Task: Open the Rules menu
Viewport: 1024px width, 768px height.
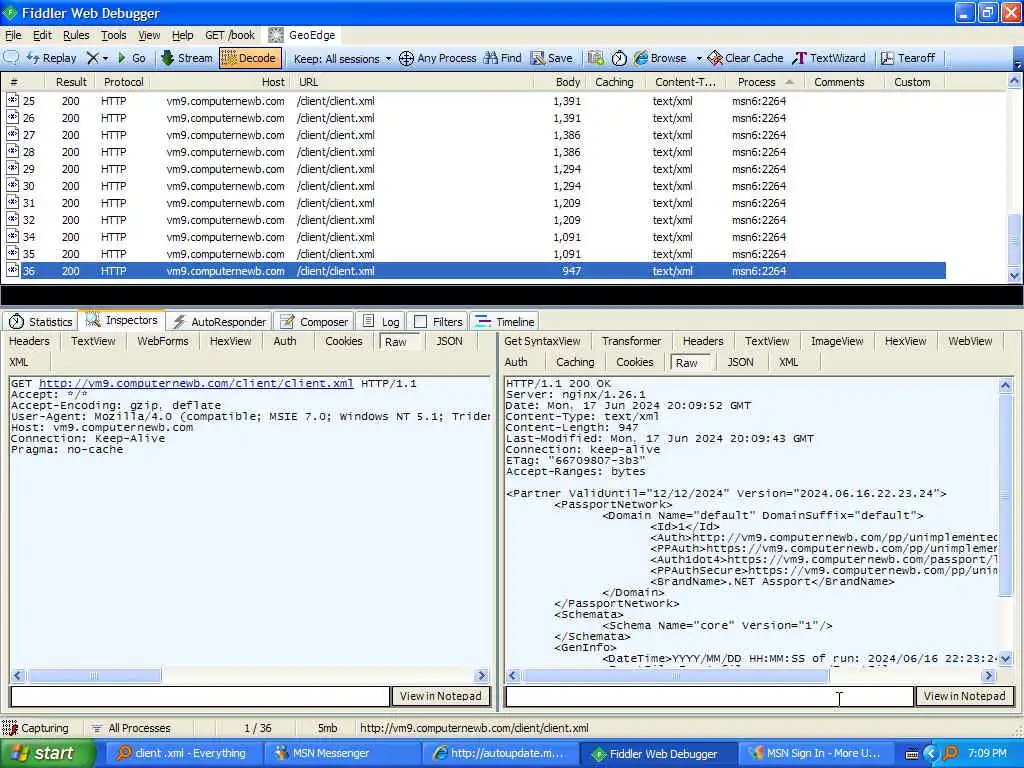Action: point(76,35)
